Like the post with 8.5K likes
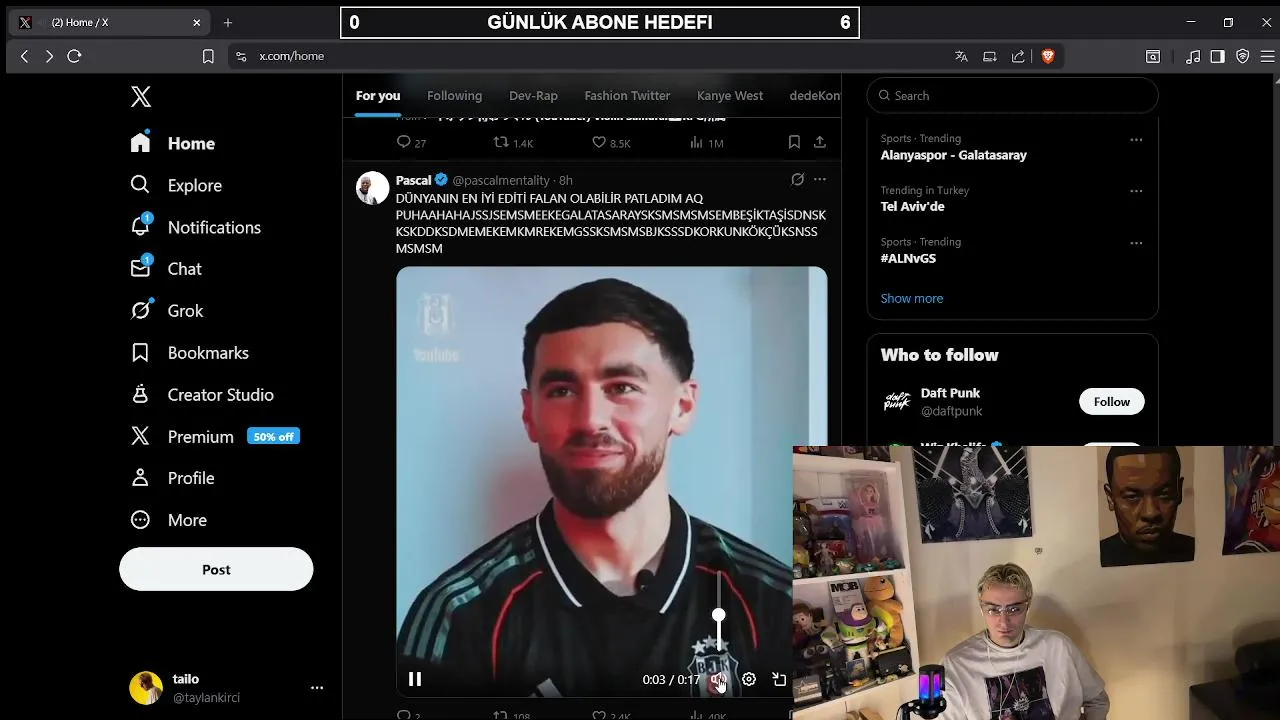1280x720 pixels. pyautogui.click(x=611, y=143)
